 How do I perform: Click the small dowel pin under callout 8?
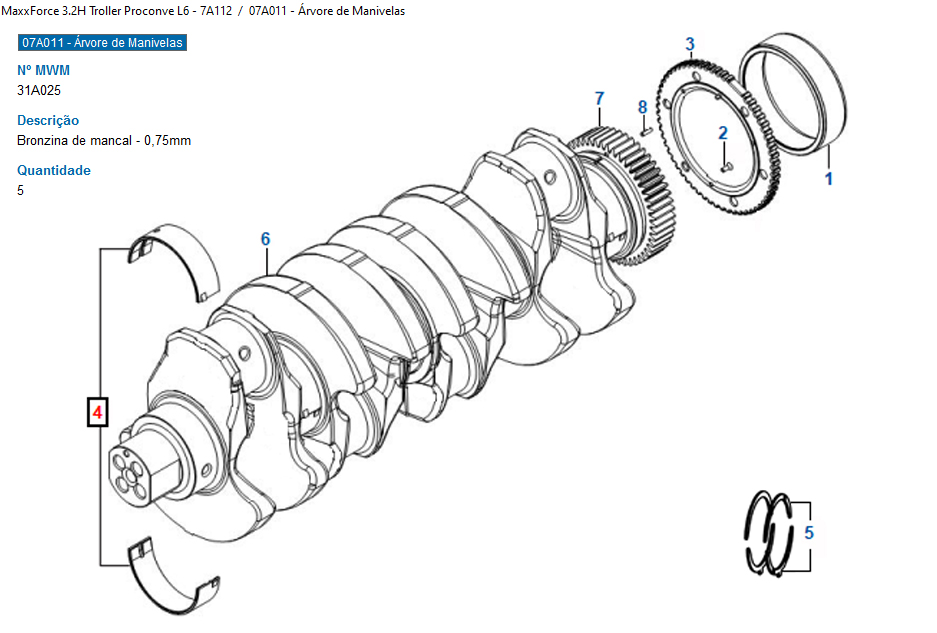647,127
